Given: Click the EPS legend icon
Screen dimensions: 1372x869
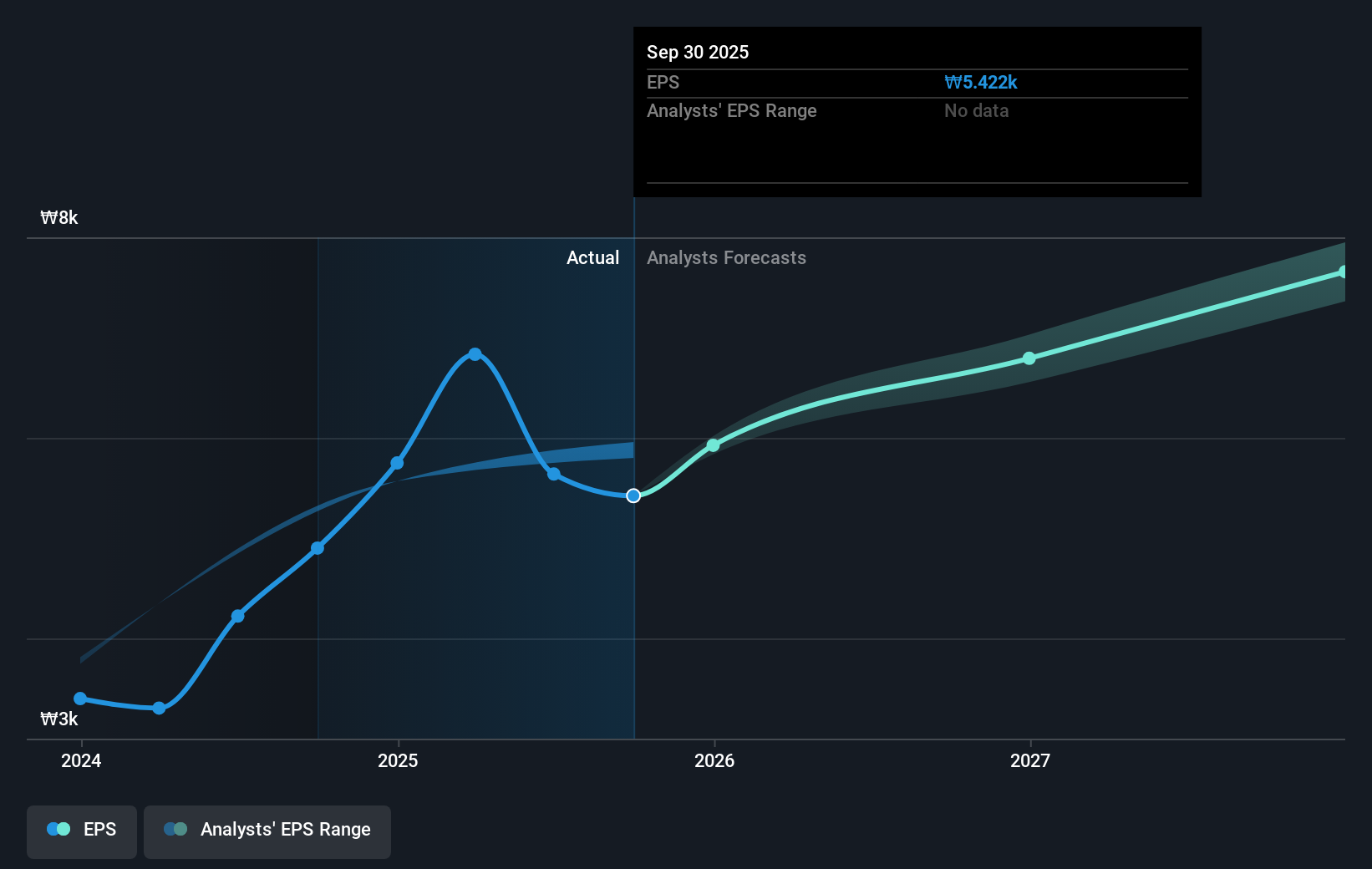Looking at the screenshot, I should tap(57, 828).
